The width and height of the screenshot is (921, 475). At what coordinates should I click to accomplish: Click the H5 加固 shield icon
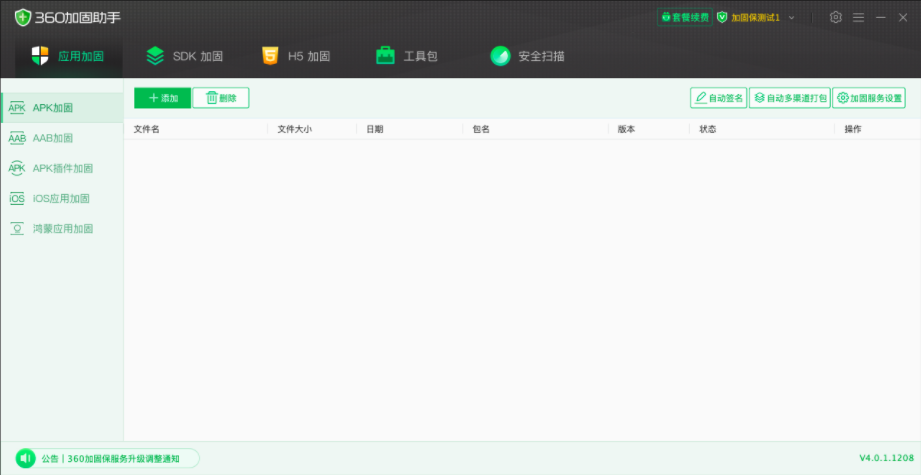click(270, 56)
